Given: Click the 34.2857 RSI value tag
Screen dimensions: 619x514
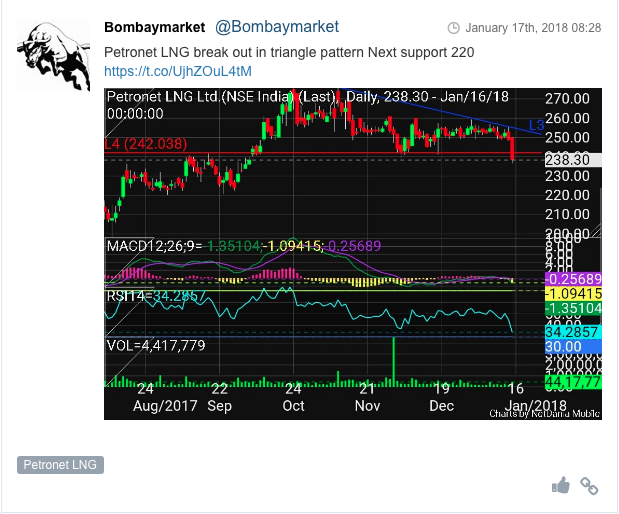Looking at the screenshot, I should pyautogui.click(x=573, y=332).
